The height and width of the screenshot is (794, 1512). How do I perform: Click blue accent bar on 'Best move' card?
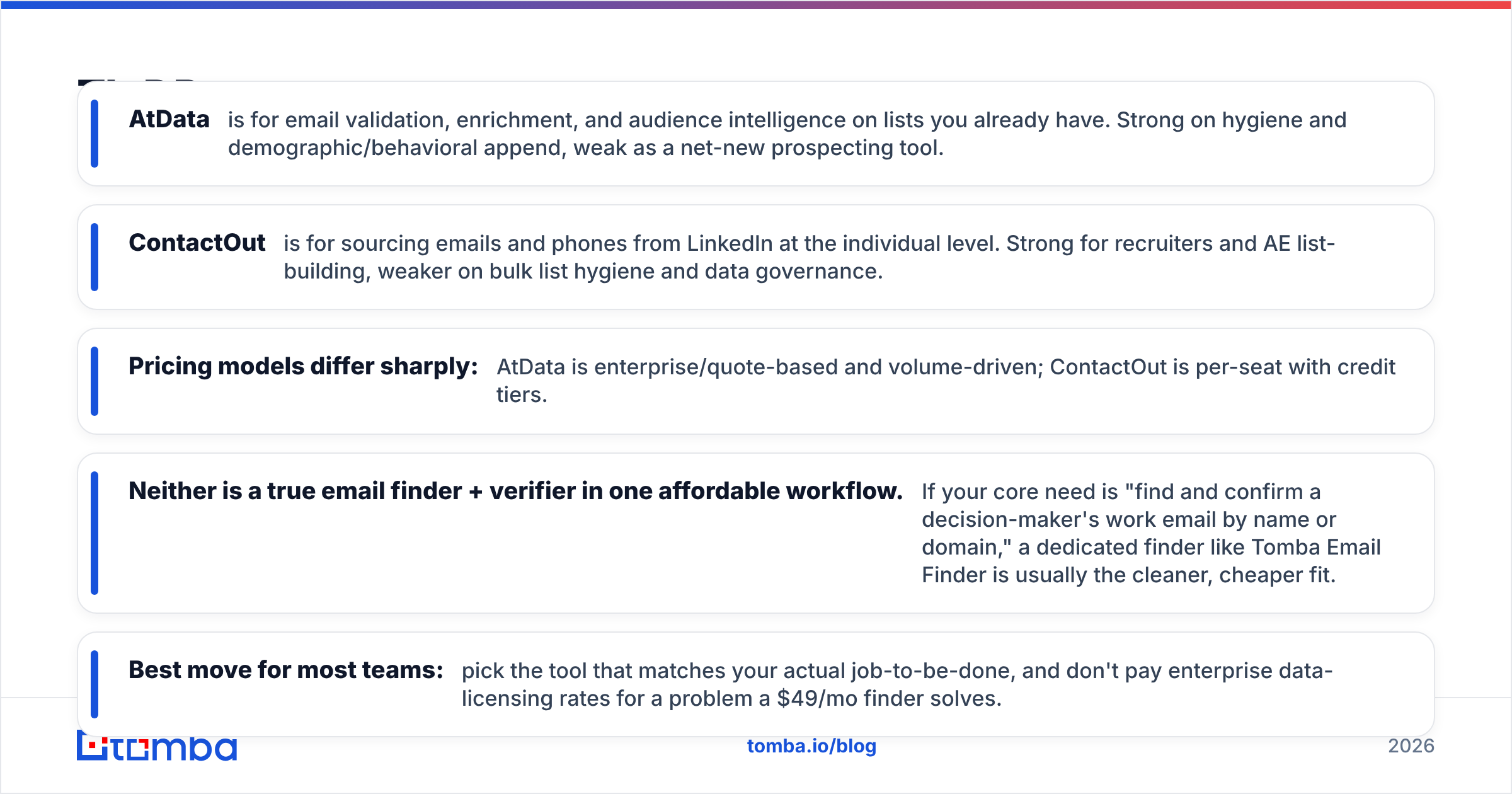(x=94, y=684)
